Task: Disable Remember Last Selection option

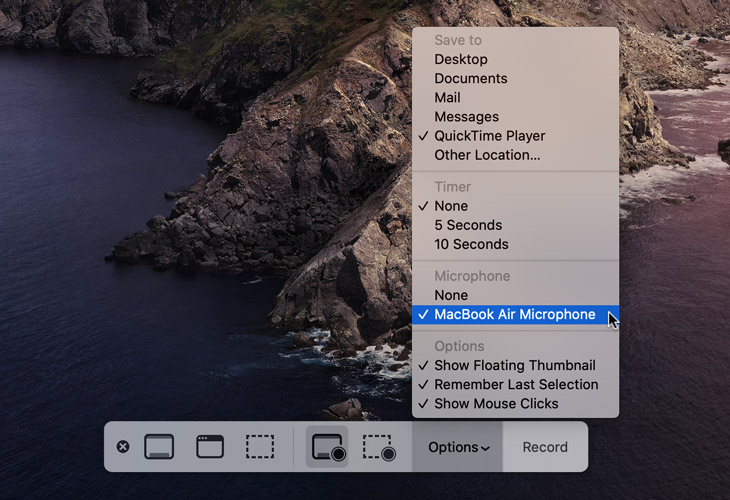Action: (x=516, y=384)
